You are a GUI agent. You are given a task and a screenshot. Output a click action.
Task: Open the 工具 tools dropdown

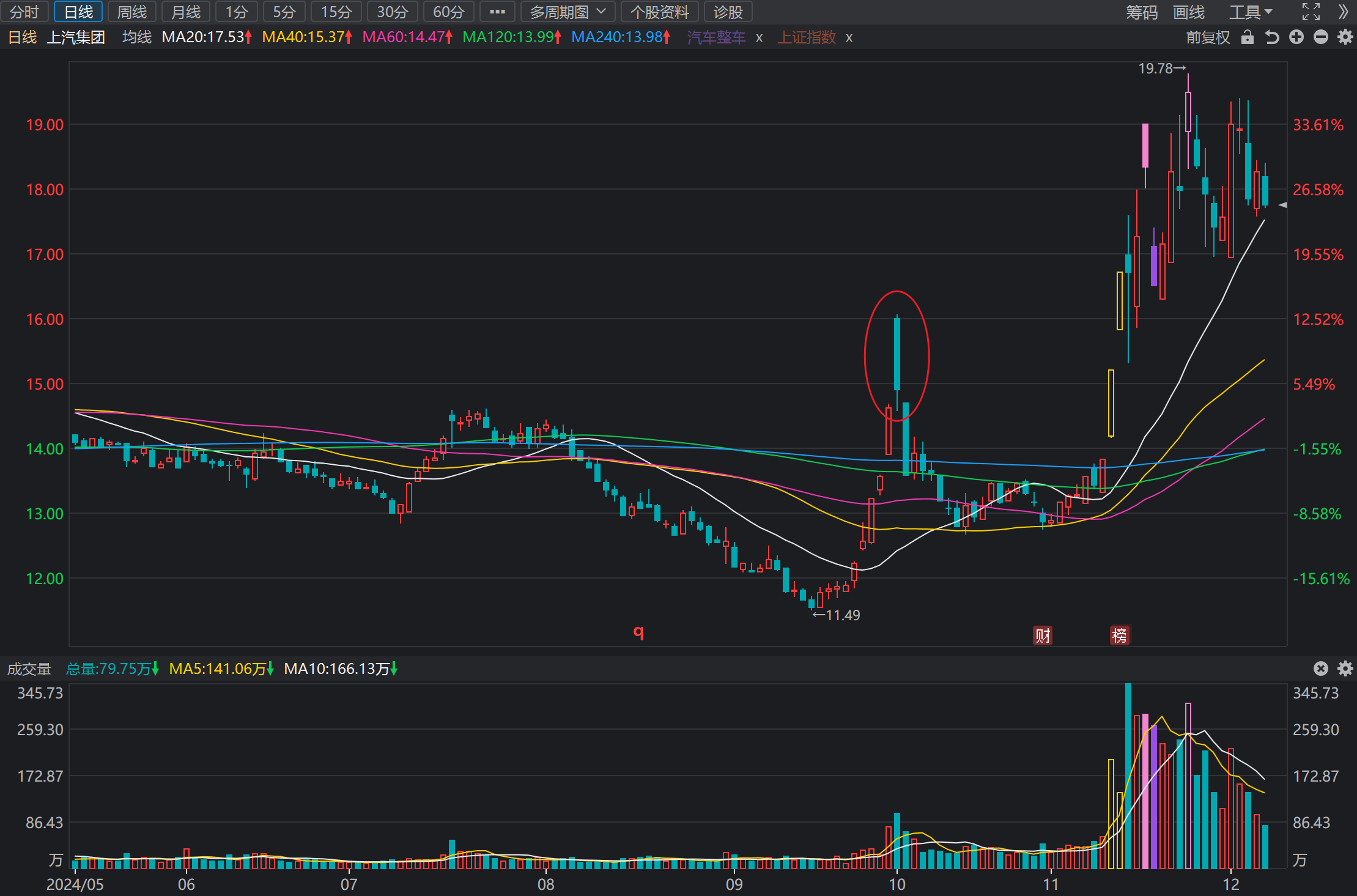pyautogui.click(x=1251, y=12)
